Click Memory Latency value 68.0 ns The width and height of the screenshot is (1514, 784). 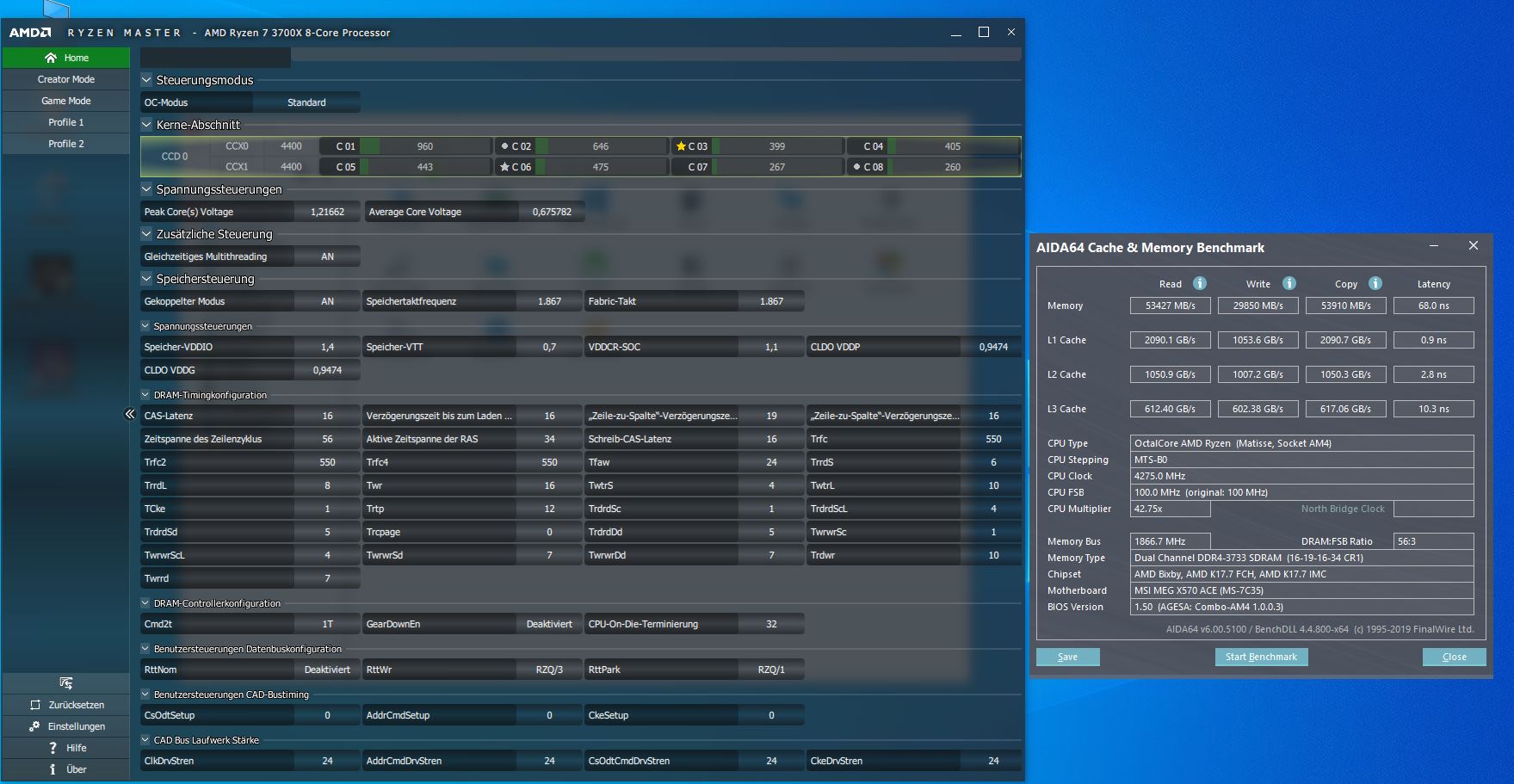1433,306
